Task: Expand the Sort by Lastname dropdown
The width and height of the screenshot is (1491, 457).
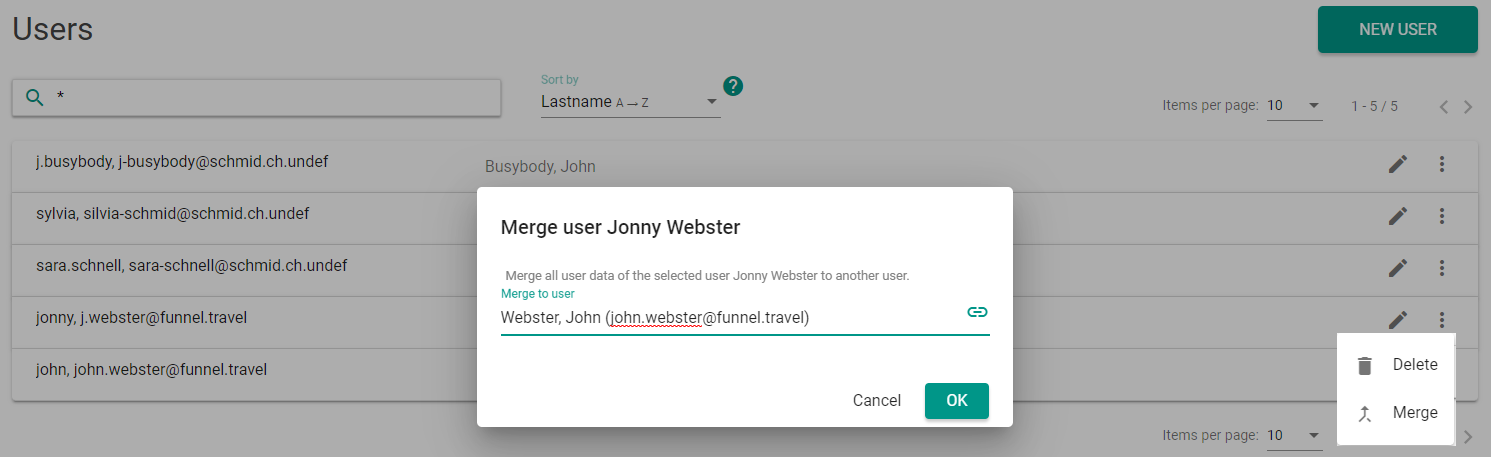Action: point(630,102)
